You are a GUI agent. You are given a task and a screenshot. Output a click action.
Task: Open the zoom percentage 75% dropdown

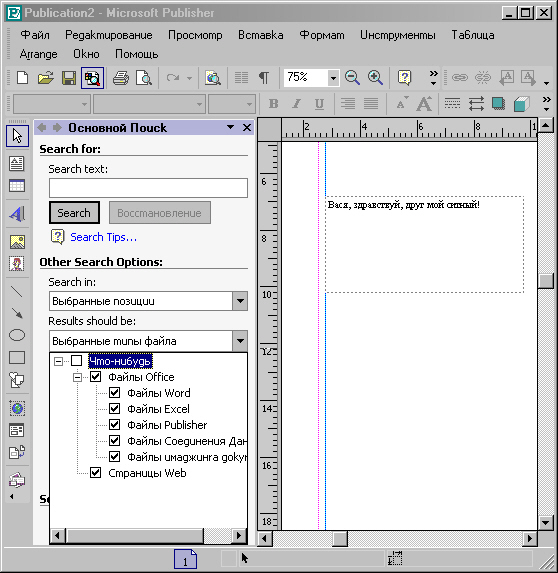pos(333,78)
